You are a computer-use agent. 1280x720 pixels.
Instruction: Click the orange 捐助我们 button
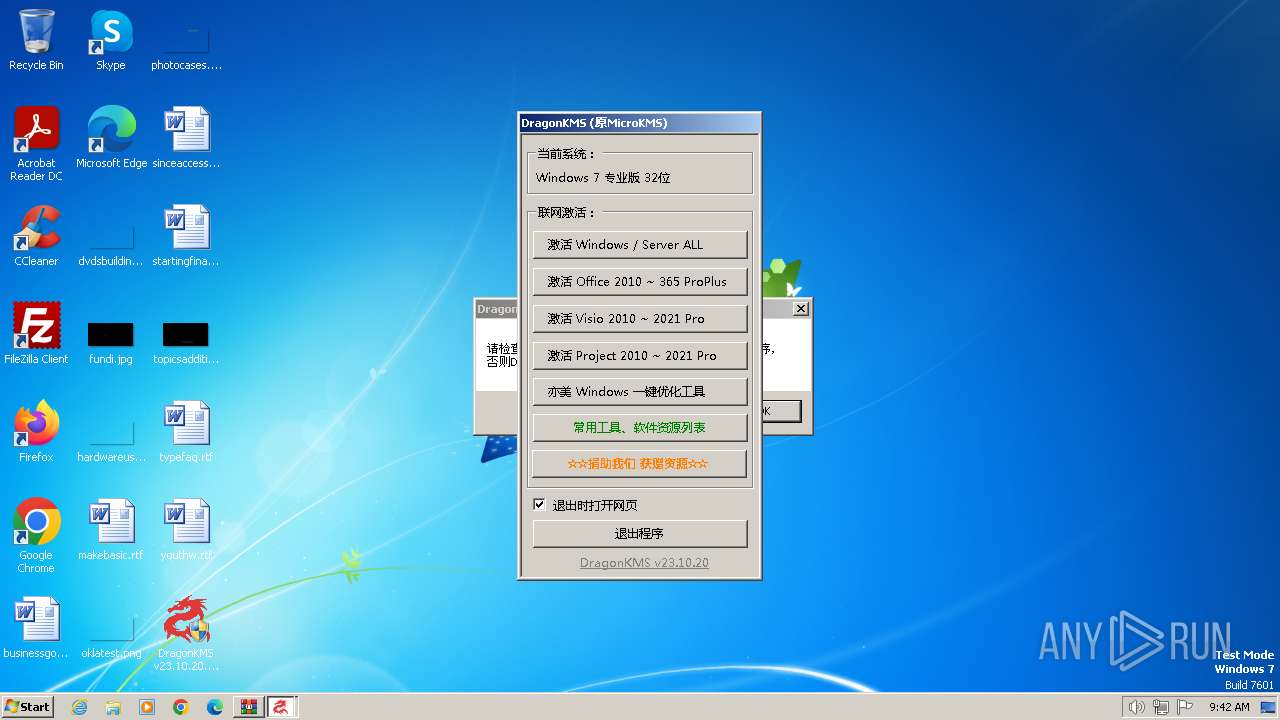point(640,464)
